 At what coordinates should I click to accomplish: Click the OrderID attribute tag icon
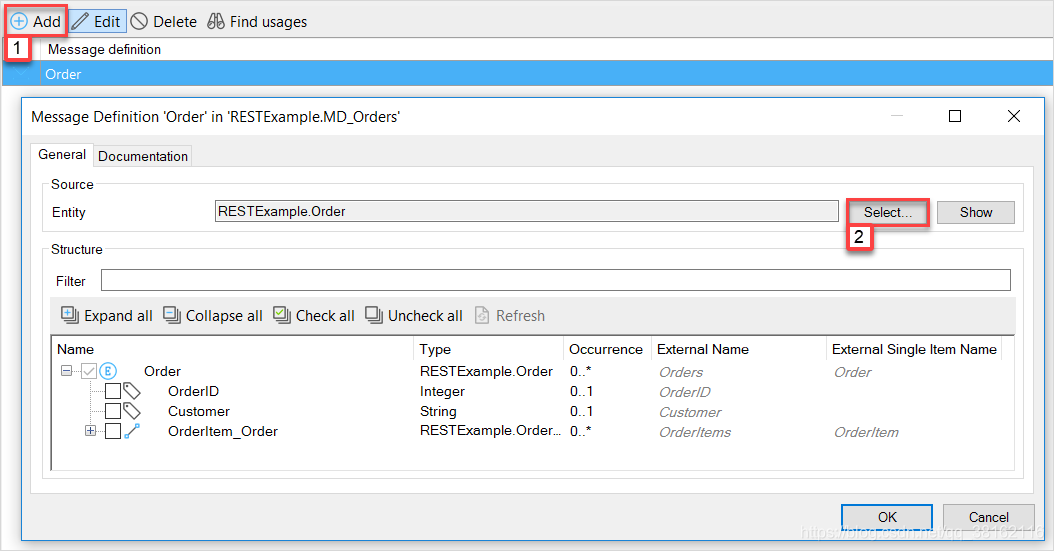coord(132,391)
